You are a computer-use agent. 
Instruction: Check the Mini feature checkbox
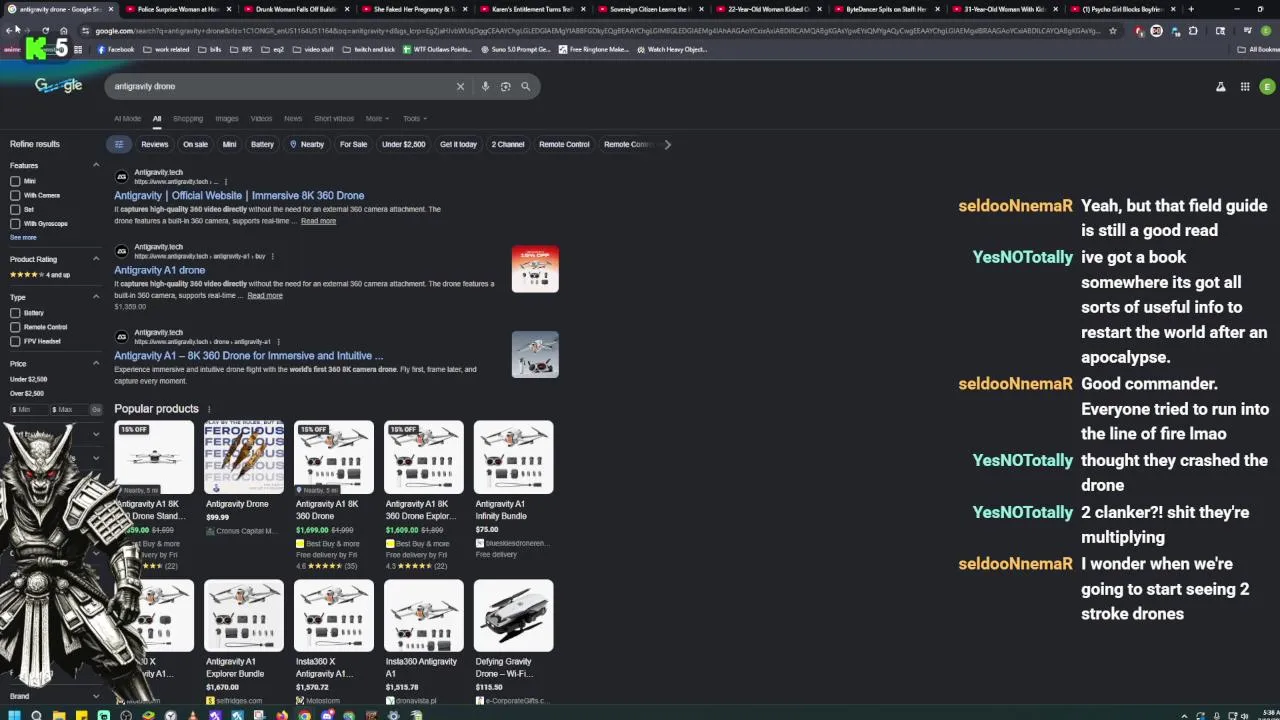coord(15,181)
